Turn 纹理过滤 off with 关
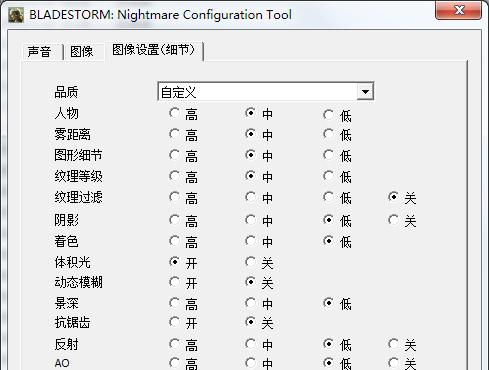Image resolution: width=489 pixels, height=370 pixels. coord(393,197)
